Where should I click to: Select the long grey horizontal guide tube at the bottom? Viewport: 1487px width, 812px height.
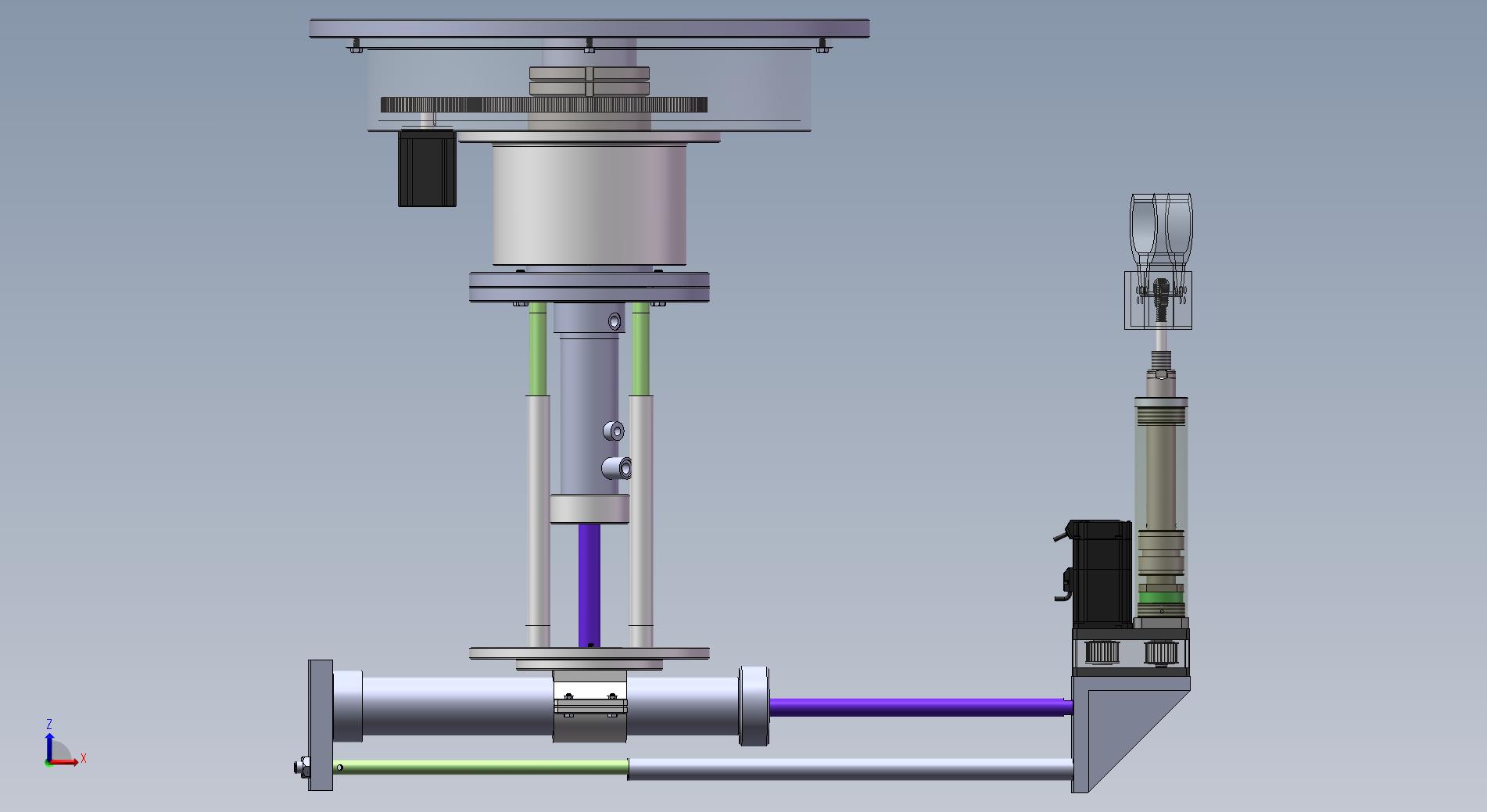click(850, 769)
